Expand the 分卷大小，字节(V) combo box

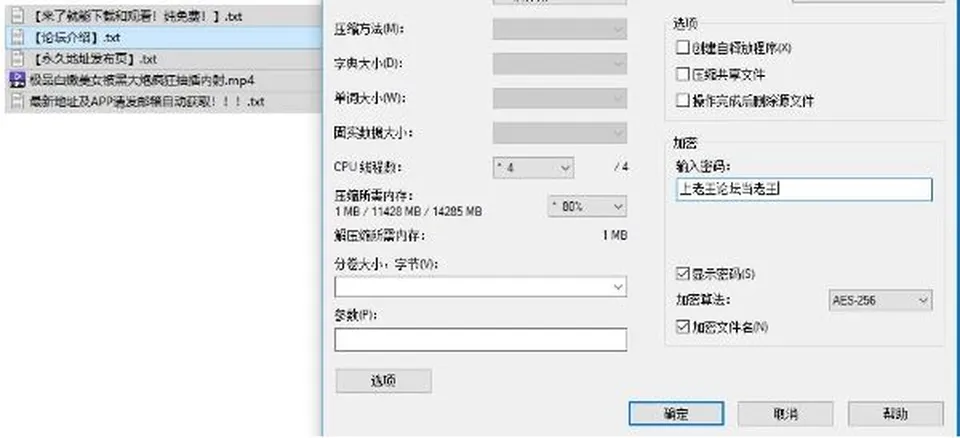click(618, 287)
